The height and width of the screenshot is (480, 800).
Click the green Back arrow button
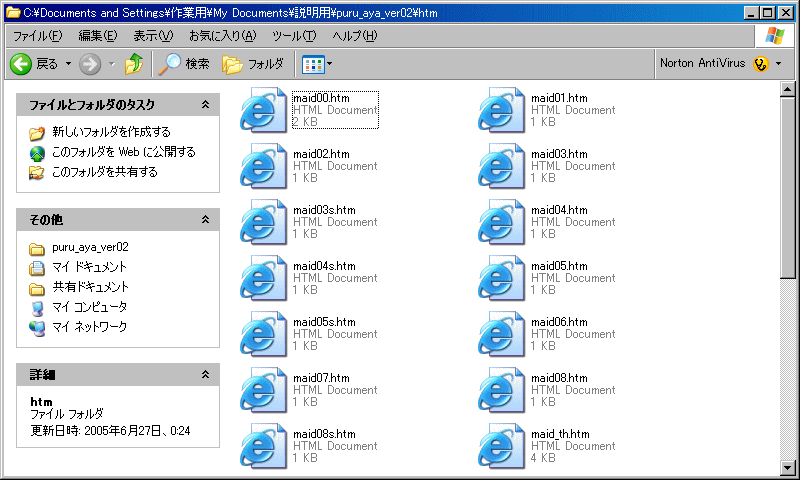tap(21, 64)
